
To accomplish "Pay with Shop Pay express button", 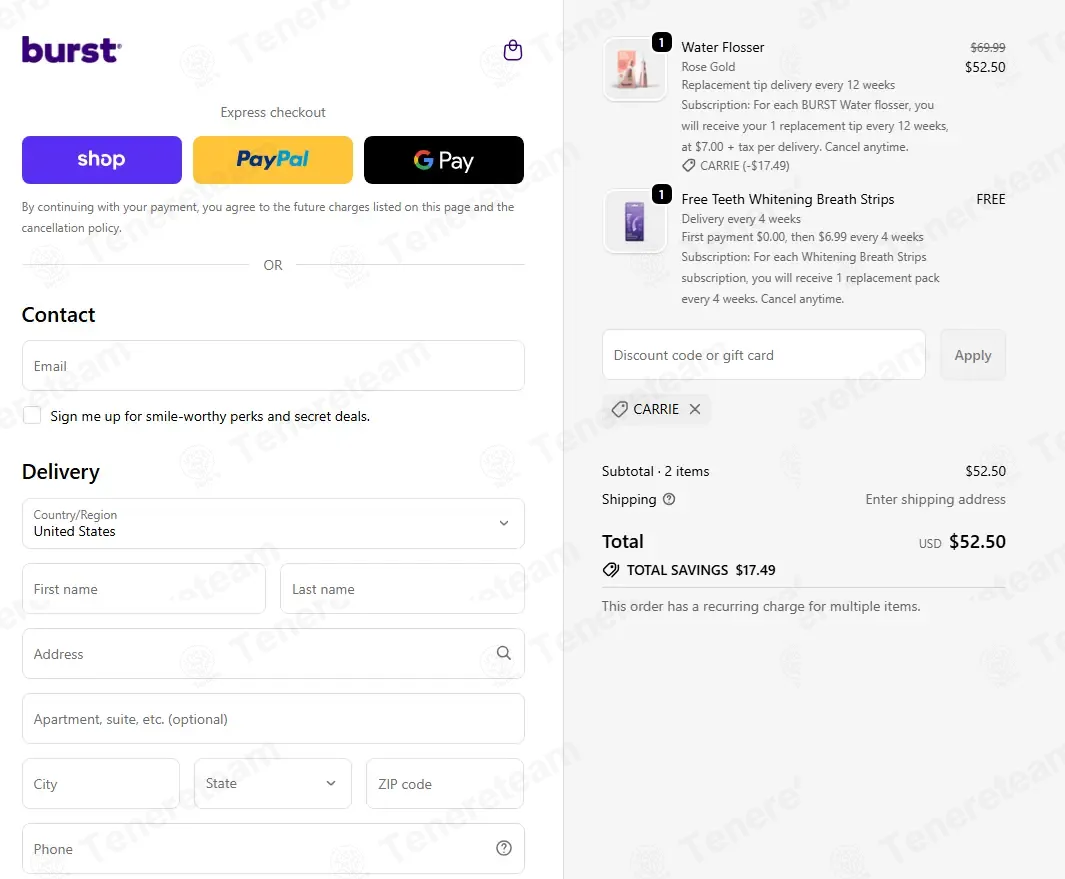I will tap(102, 160).
